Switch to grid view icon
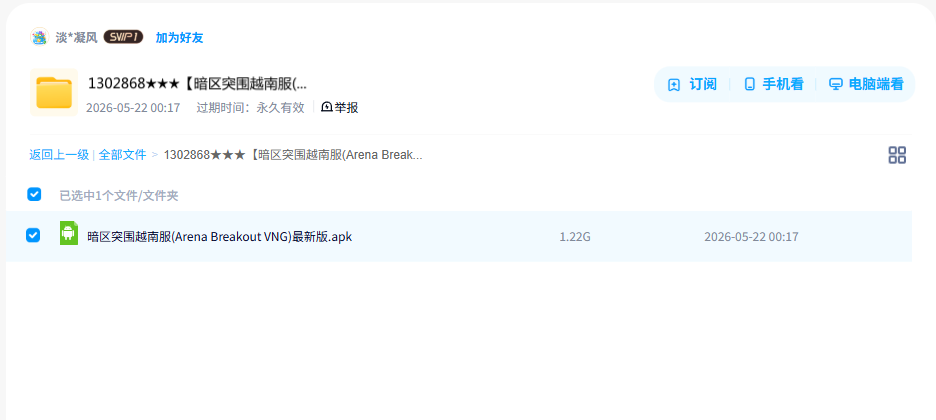This screenshot has height=420, width=936. (897, 155)
